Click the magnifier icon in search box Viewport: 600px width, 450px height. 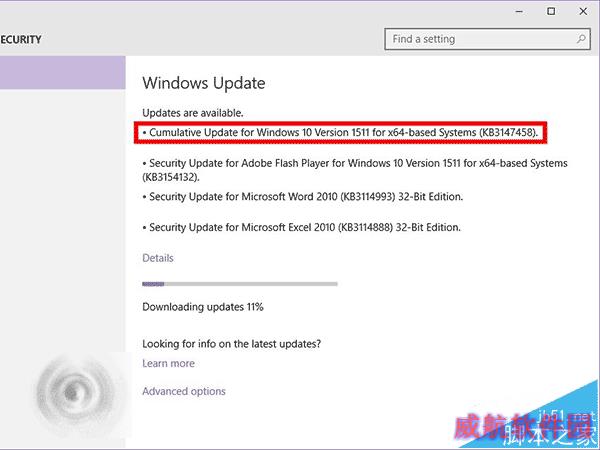click(581, 39)
